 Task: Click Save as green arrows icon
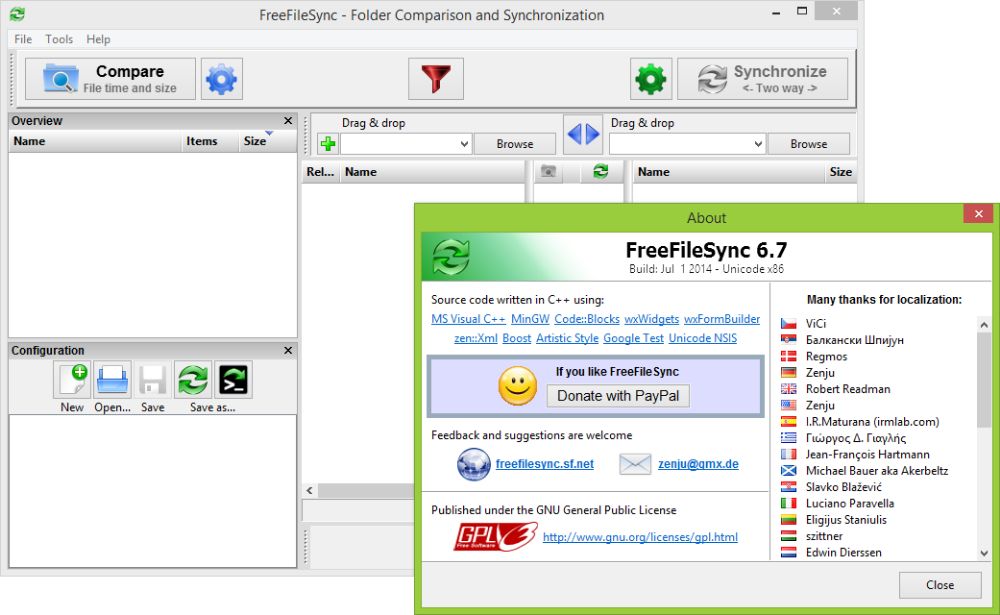coord(193,380)
